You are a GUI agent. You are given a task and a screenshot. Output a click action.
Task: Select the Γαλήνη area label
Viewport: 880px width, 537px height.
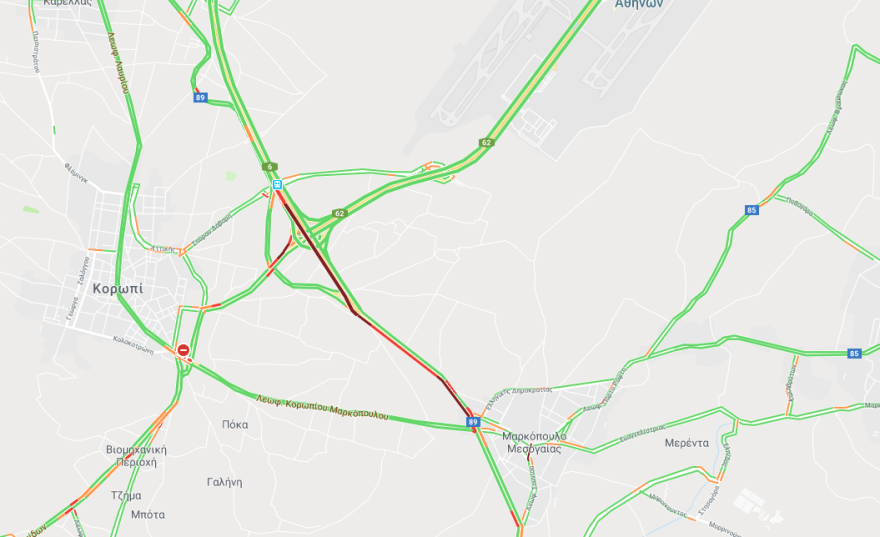(x=224, y=481)
